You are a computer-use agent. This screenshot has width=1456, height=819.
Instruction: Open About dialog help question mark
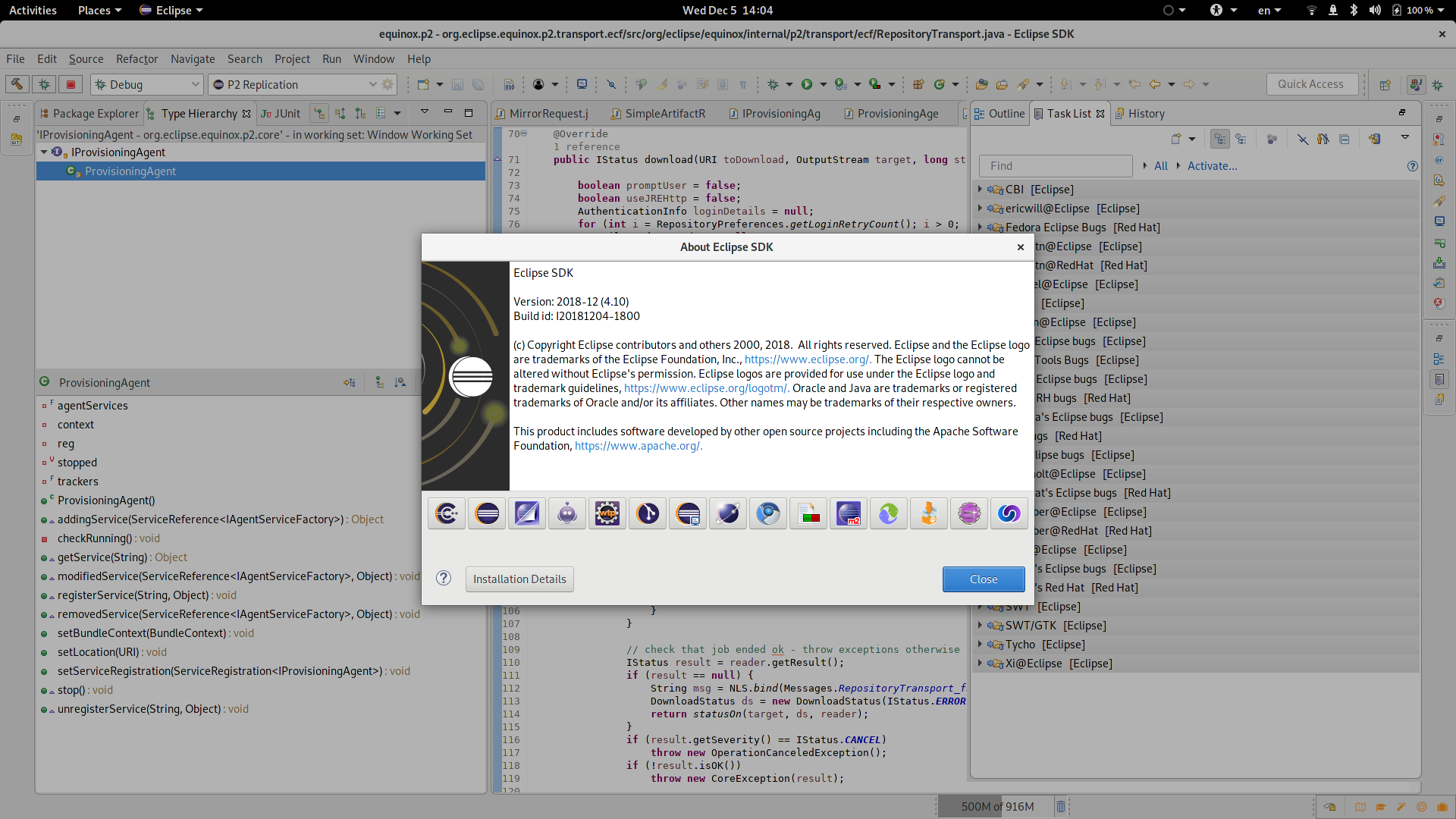444,579
